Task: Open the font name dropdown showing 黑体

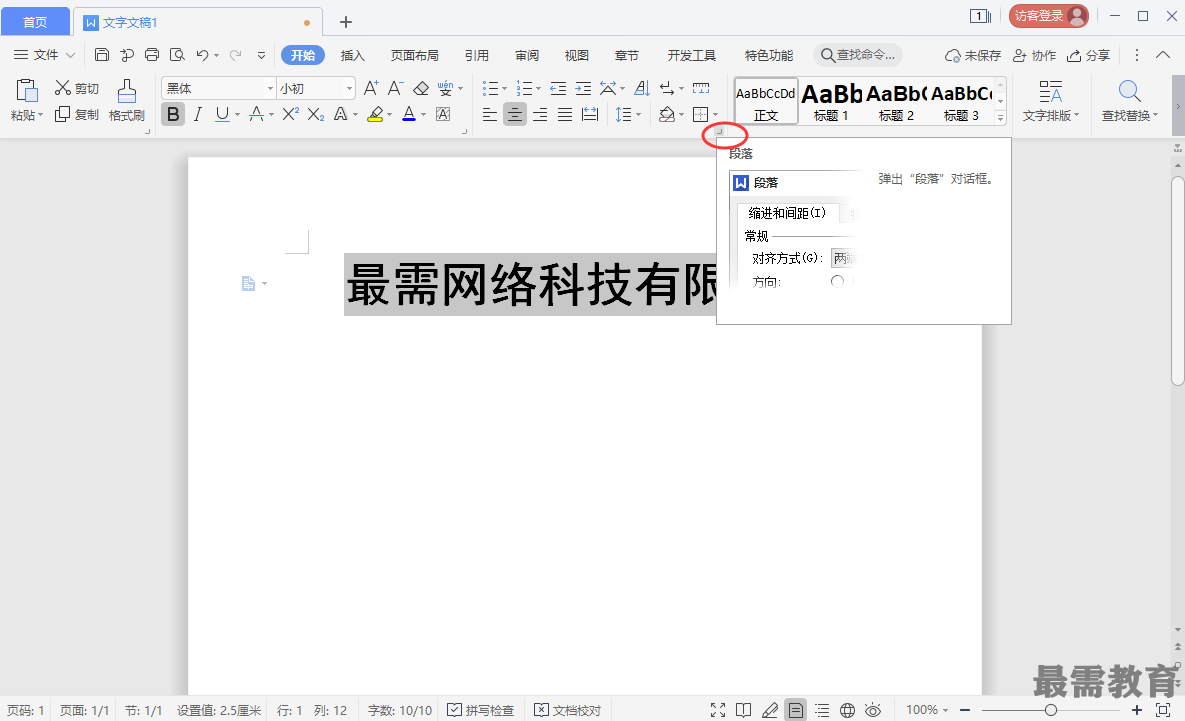Action: (270, 88)
